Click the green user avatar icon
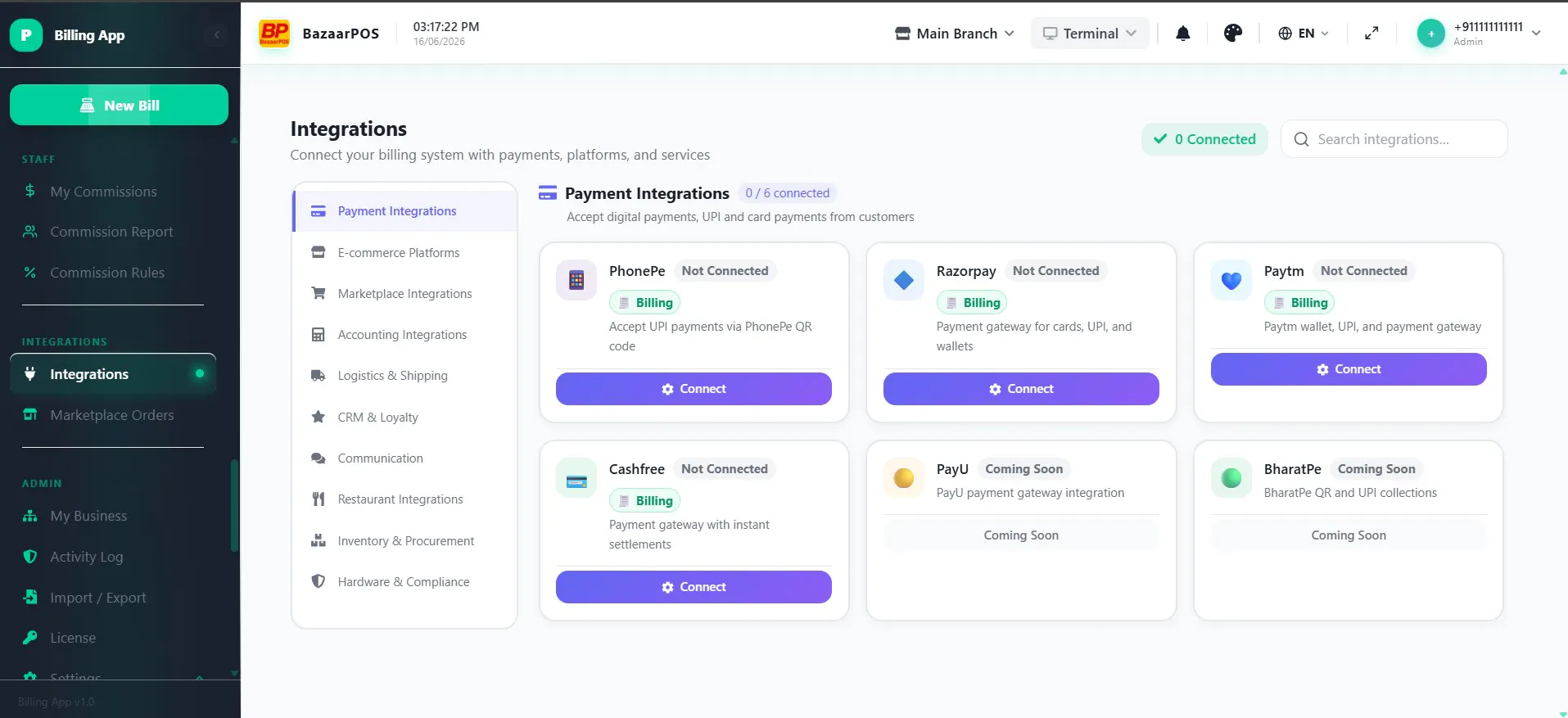Screen dimensions: 1568x718 [1431, 34]
